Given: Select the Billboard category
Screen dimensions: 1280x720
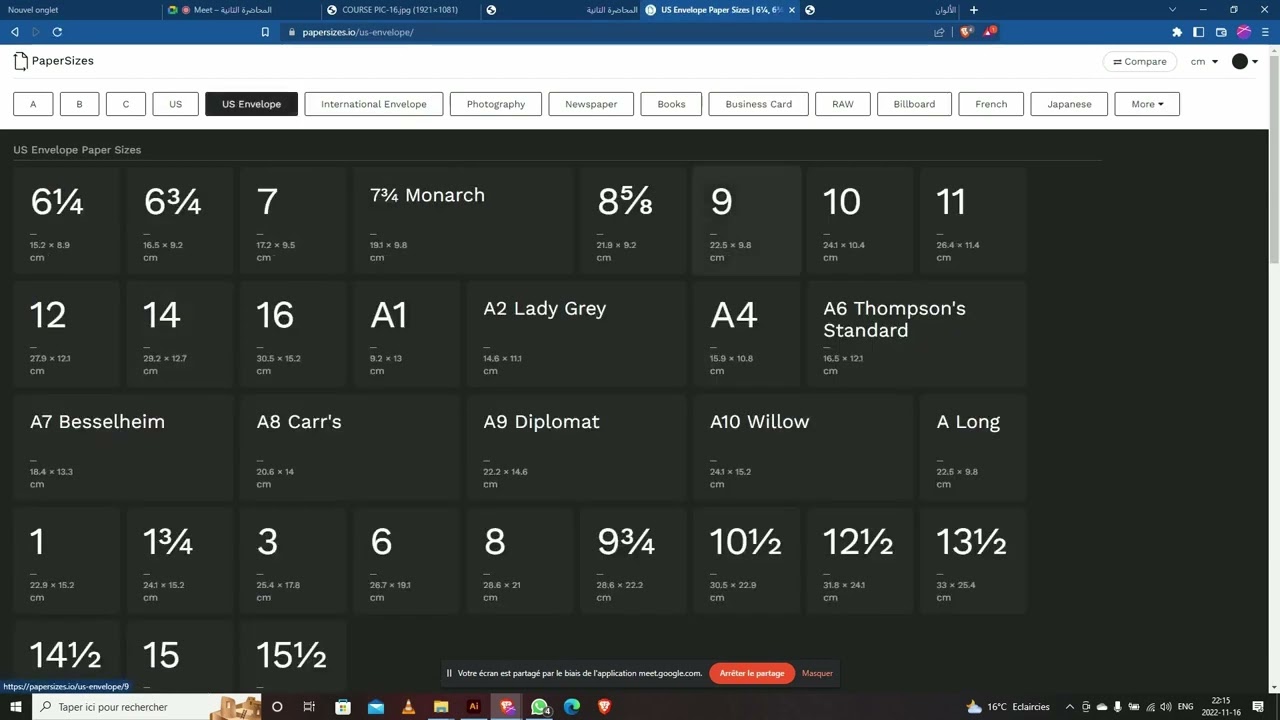Looking at the screenshot, I should (914, 104).
